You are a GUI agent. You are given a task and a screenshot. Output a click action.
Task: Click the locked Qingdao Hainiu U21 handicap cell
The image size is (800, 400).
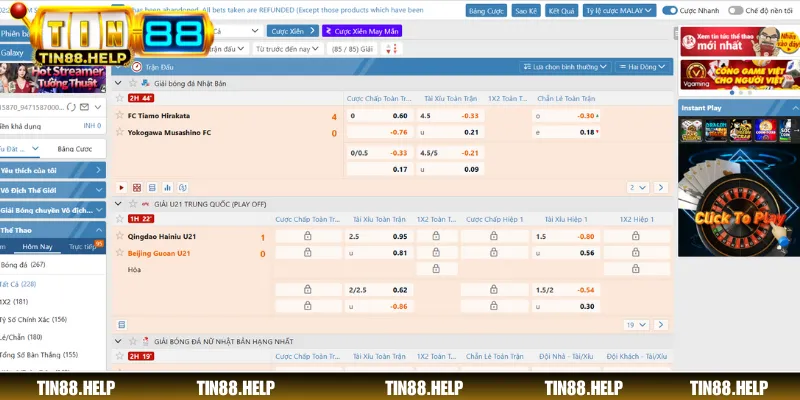click(308, 236)
